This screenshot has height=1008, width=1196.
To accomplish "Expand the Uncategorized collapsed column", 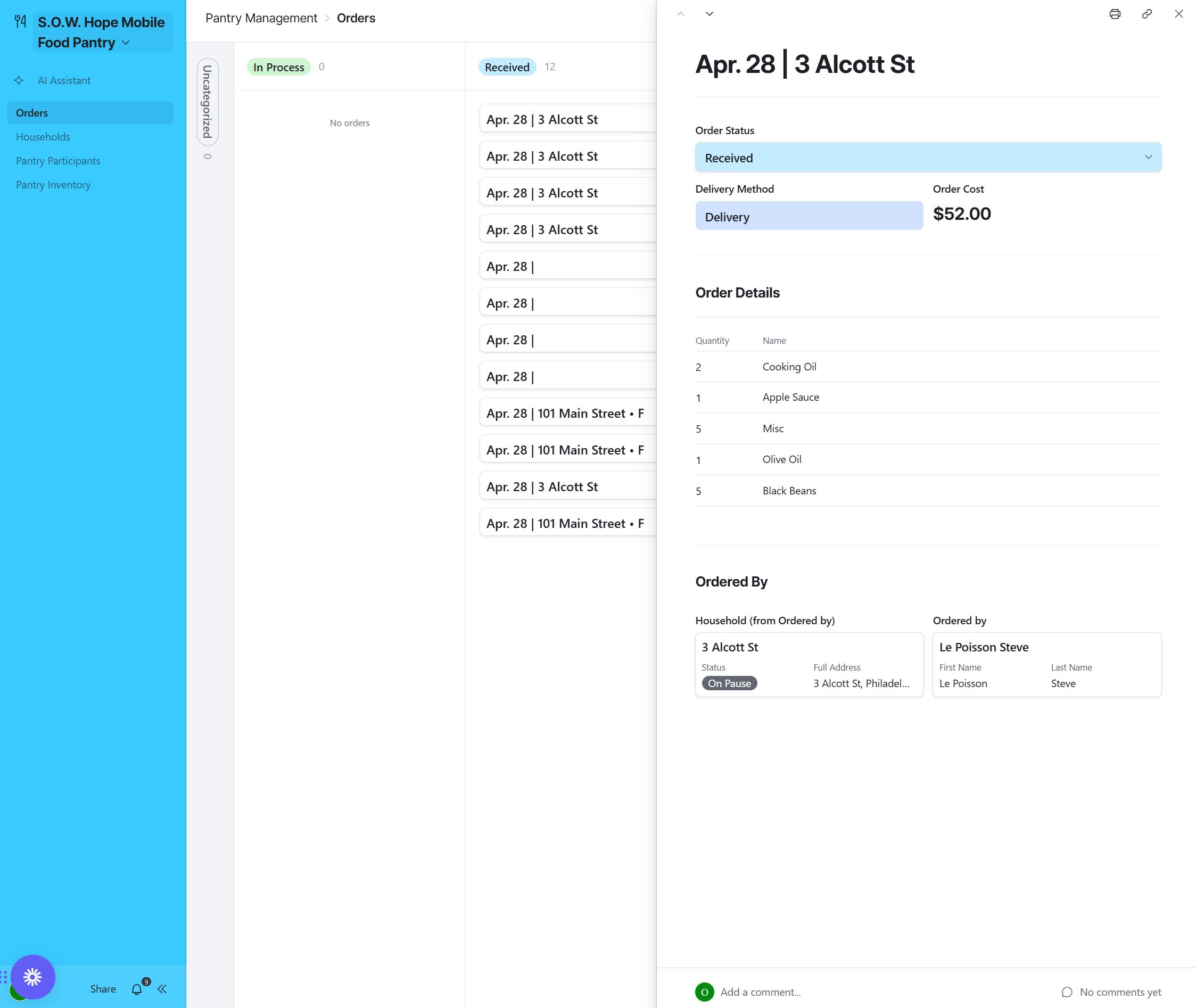I will click(208, 102).
